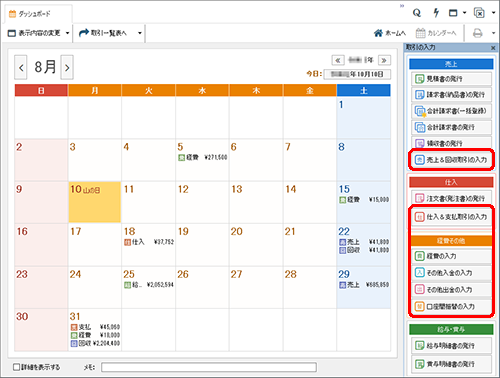Select the 仕入 ¥37,752 entry on August 18
The width and height of the screenshot is (500, 378).
tap(149, 242)
